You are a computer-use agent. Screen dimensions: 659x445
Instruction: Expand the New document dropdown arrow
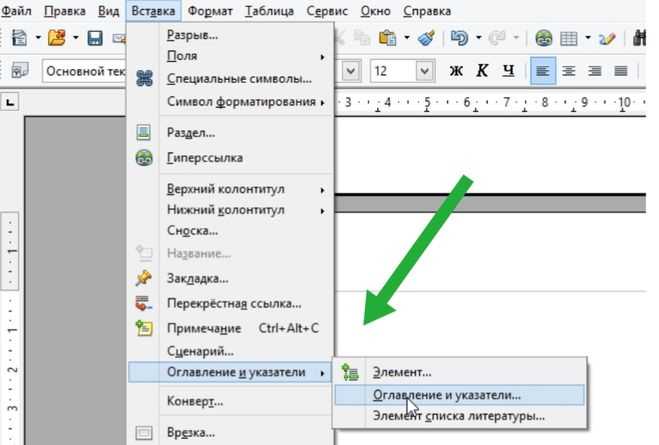tap(38, 38)
